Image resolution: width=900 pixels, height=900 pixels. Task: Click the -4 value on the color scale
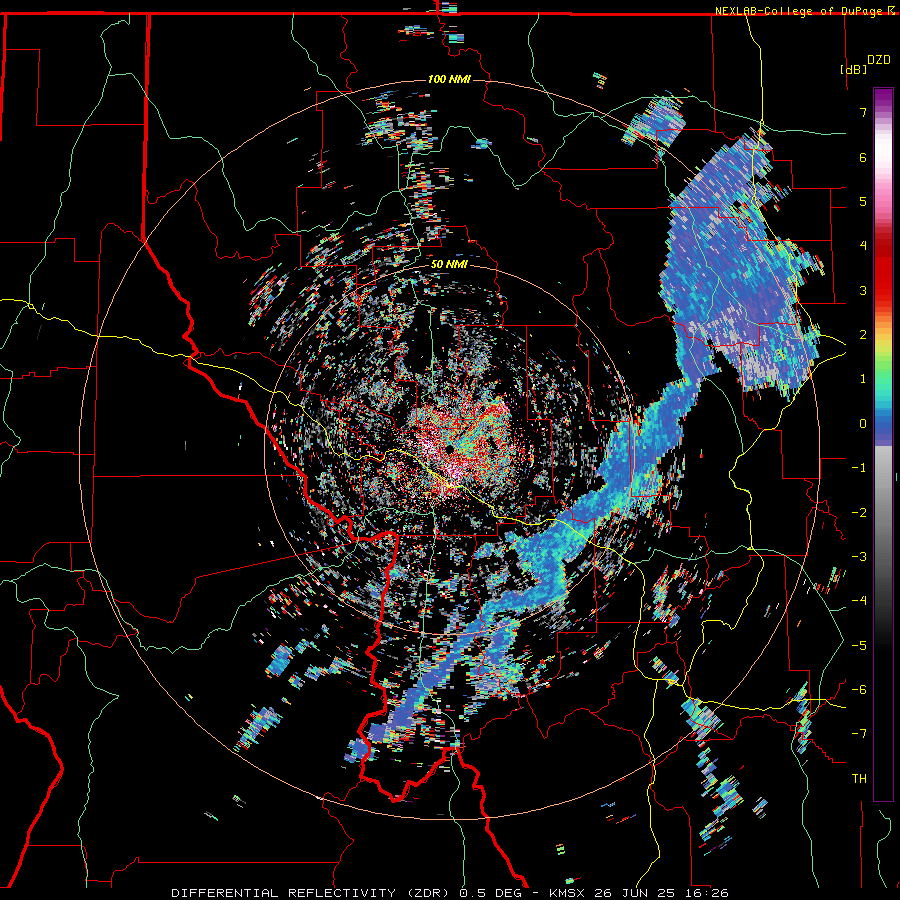[x=859, y=601]
